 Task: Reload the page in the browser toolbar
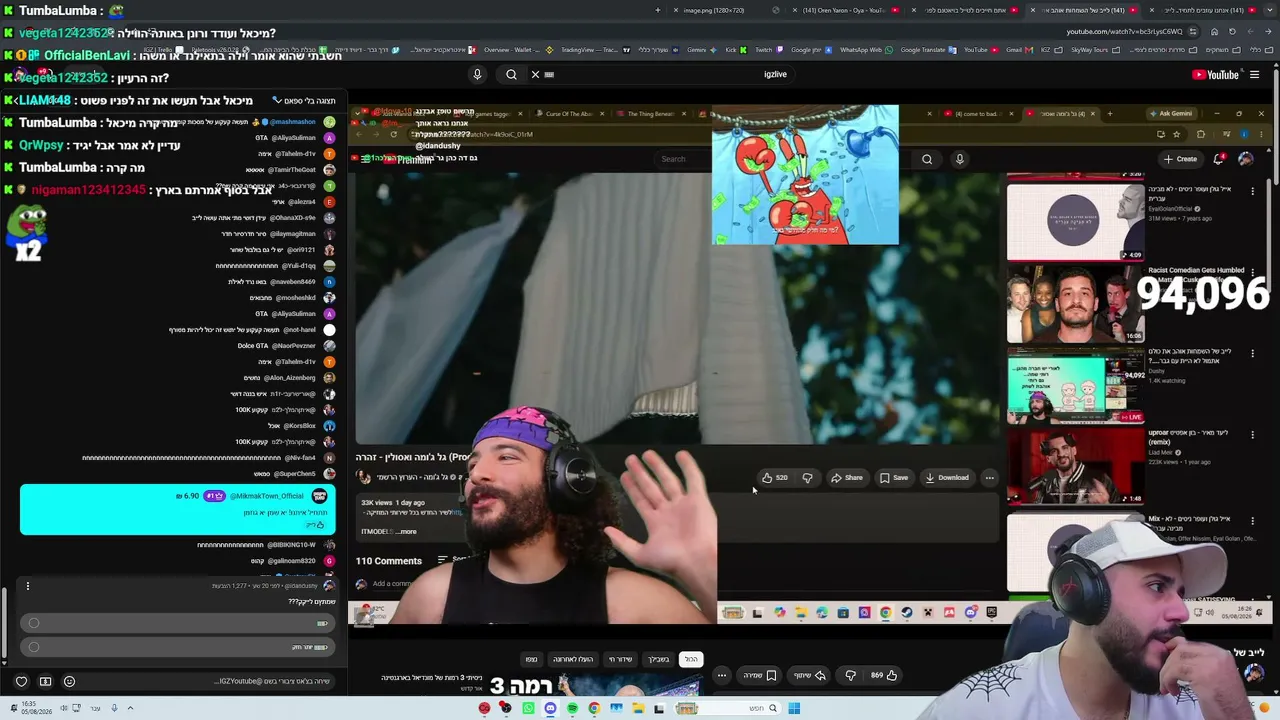tap(1232, 31)
